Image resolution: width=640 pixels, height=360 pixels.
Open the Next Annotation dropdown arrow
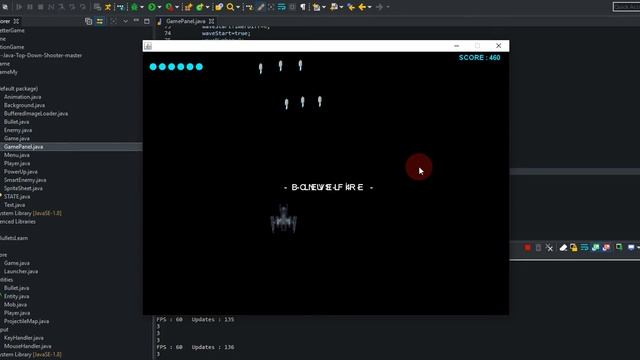(324, 7)
